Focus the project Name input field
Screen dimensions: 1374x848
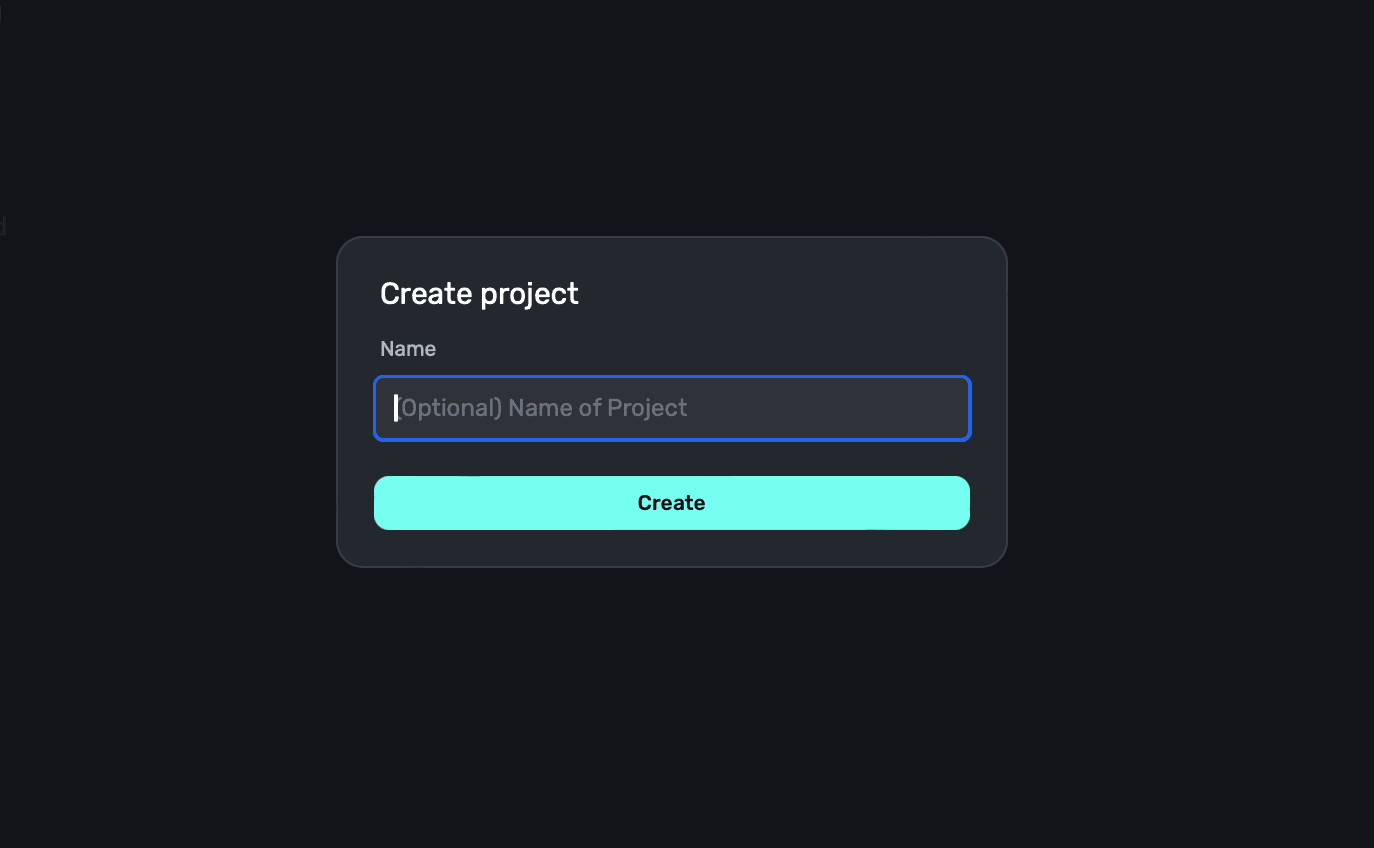tap(671, 408)
